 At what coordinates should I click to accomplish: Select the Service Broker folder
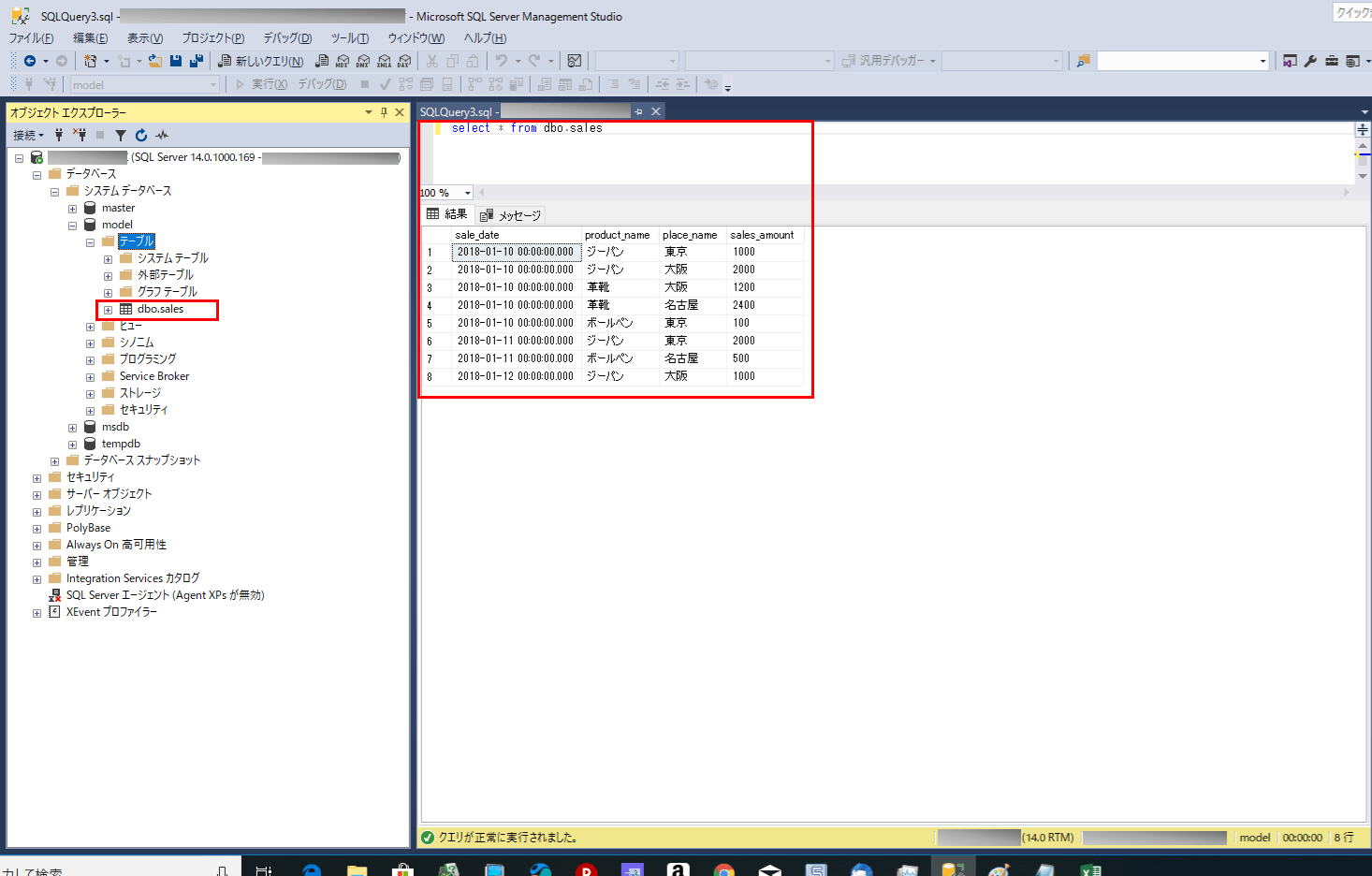[x=153, y=376]
